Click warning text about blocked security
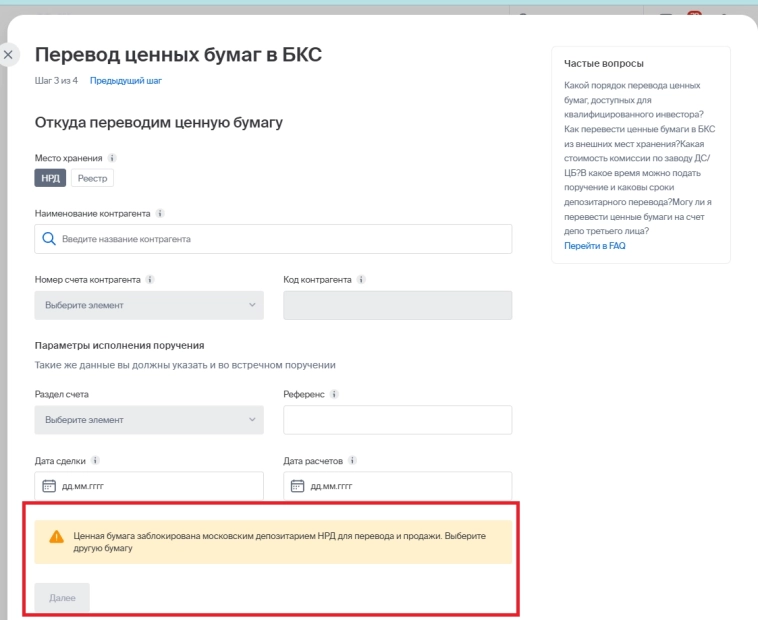The height and width of the screenshot is (620, 758). [x=279, y=542]
